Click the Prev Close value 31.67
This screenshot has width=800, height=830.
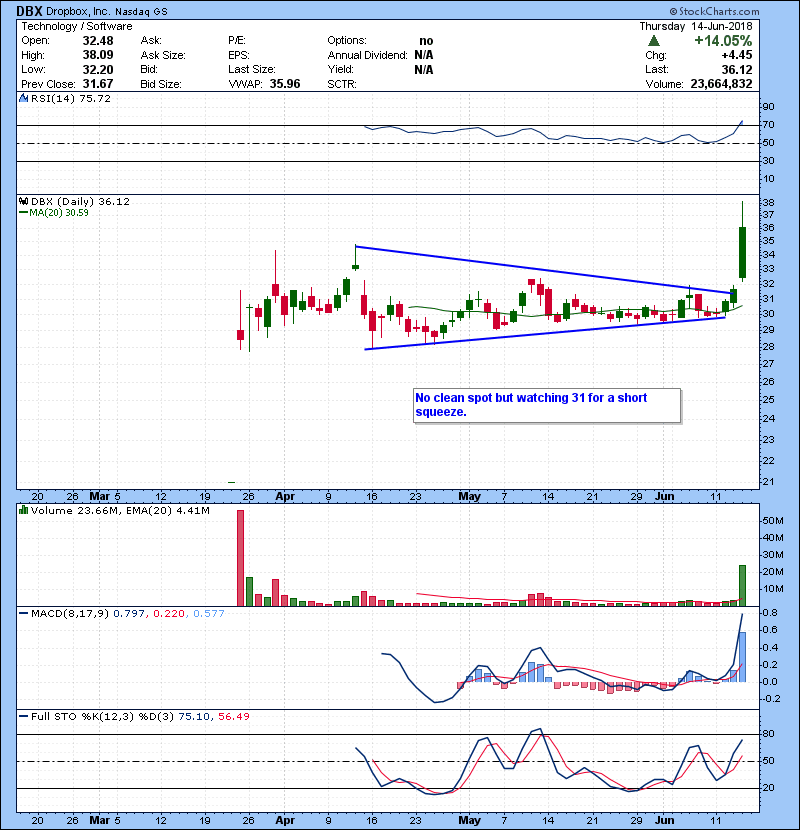(98, 84)
